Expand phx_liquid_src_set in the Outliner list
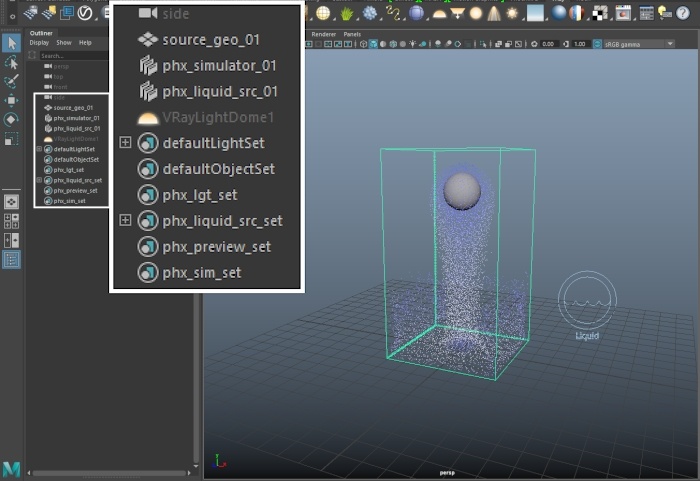This screenshot has height=481, width=700. click(39, 180)
